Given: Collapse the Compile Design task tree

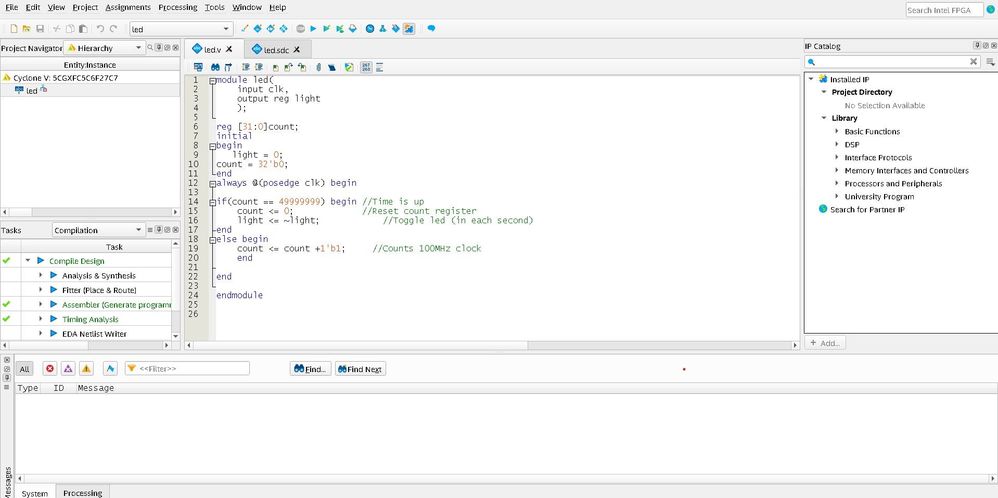Looking at the screenshot, I should [28, 261].
